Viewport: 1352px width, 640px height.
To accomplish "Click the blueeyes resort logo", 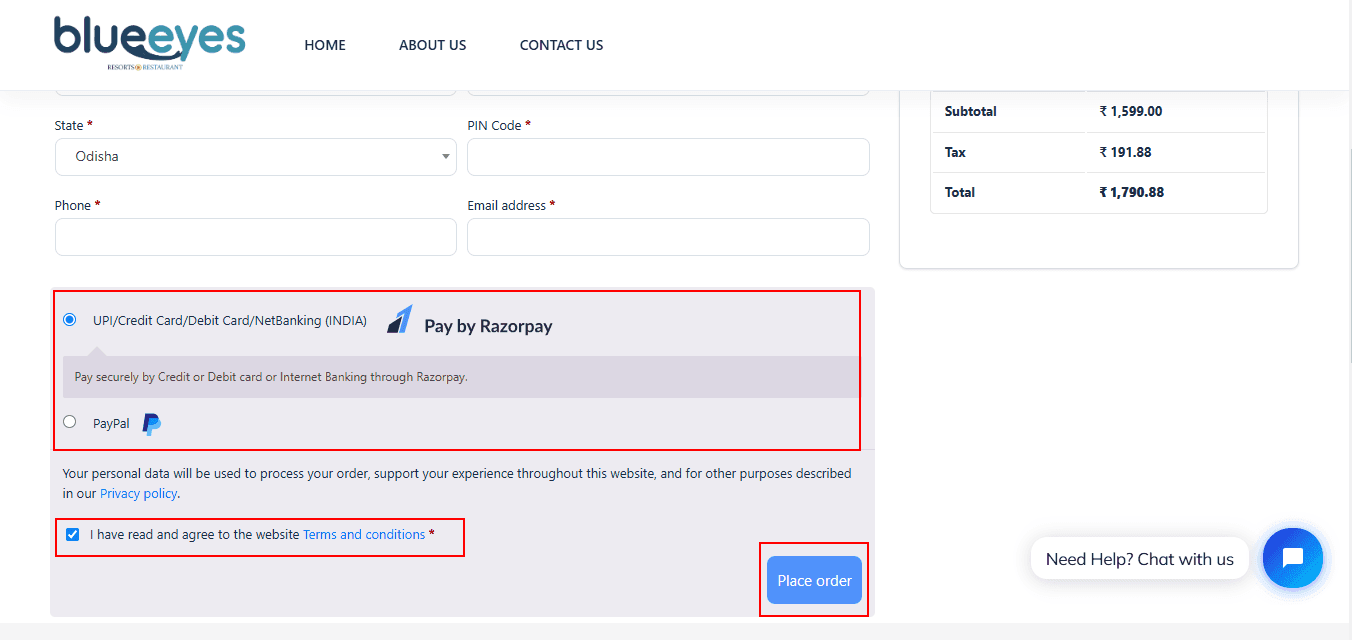I will [x=149, y=42].
